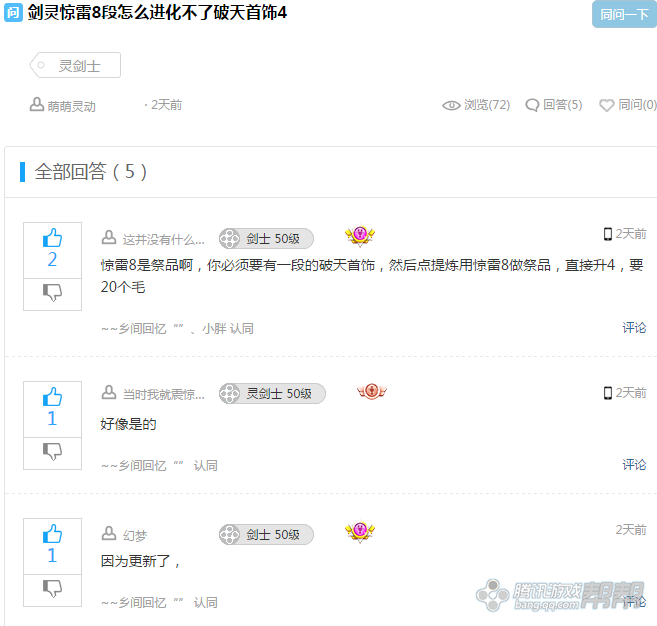Image resolution: width=657 pixels, height=626 pixels.
Task: Upvote the first answer about 惊雷8
Action: (52, 238)
